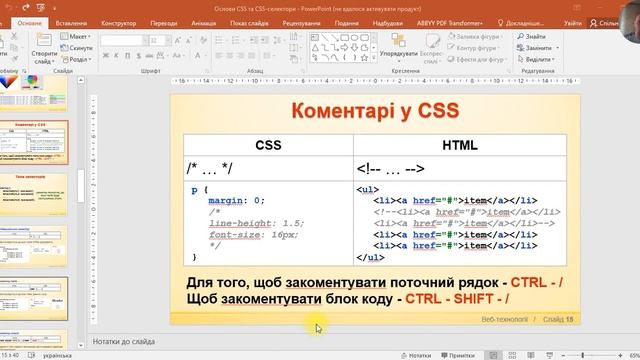Screen dimensions: 640x360
Task: Open the Виділити select dropdown
Action: pos(536,59)
